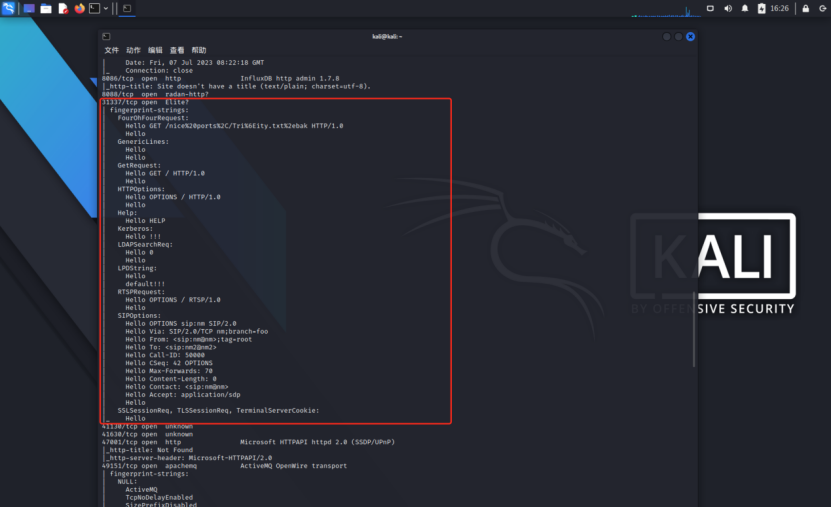The width and height of the screenshot is (831, 508).
Task: Click the show desktop panel icon
Action: coord(29,8)
